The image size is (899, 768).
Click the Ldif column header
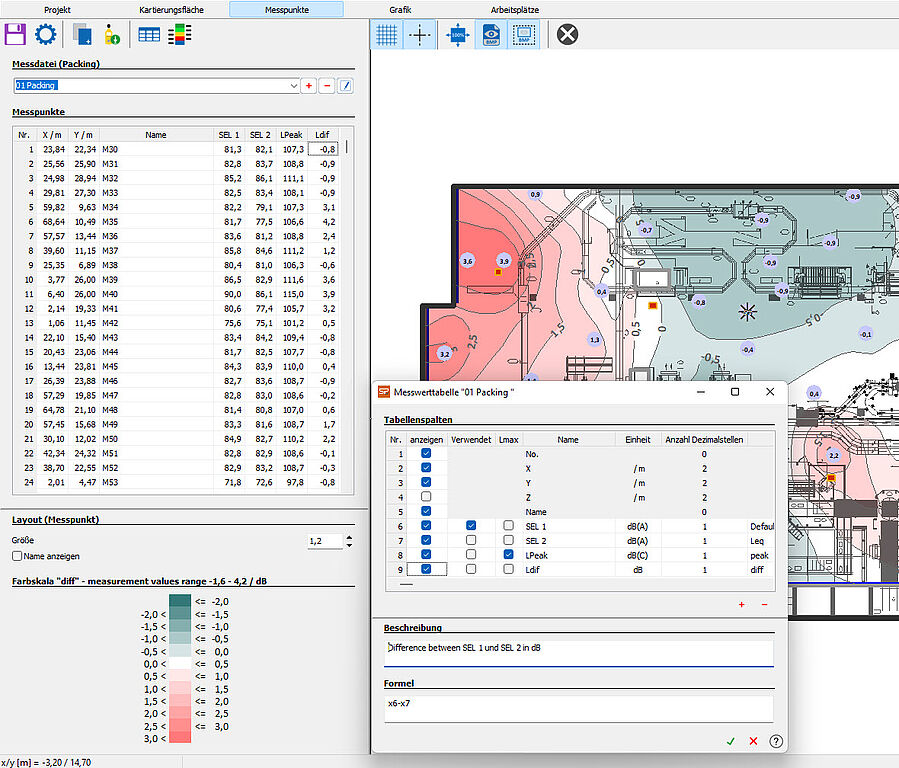321,134
